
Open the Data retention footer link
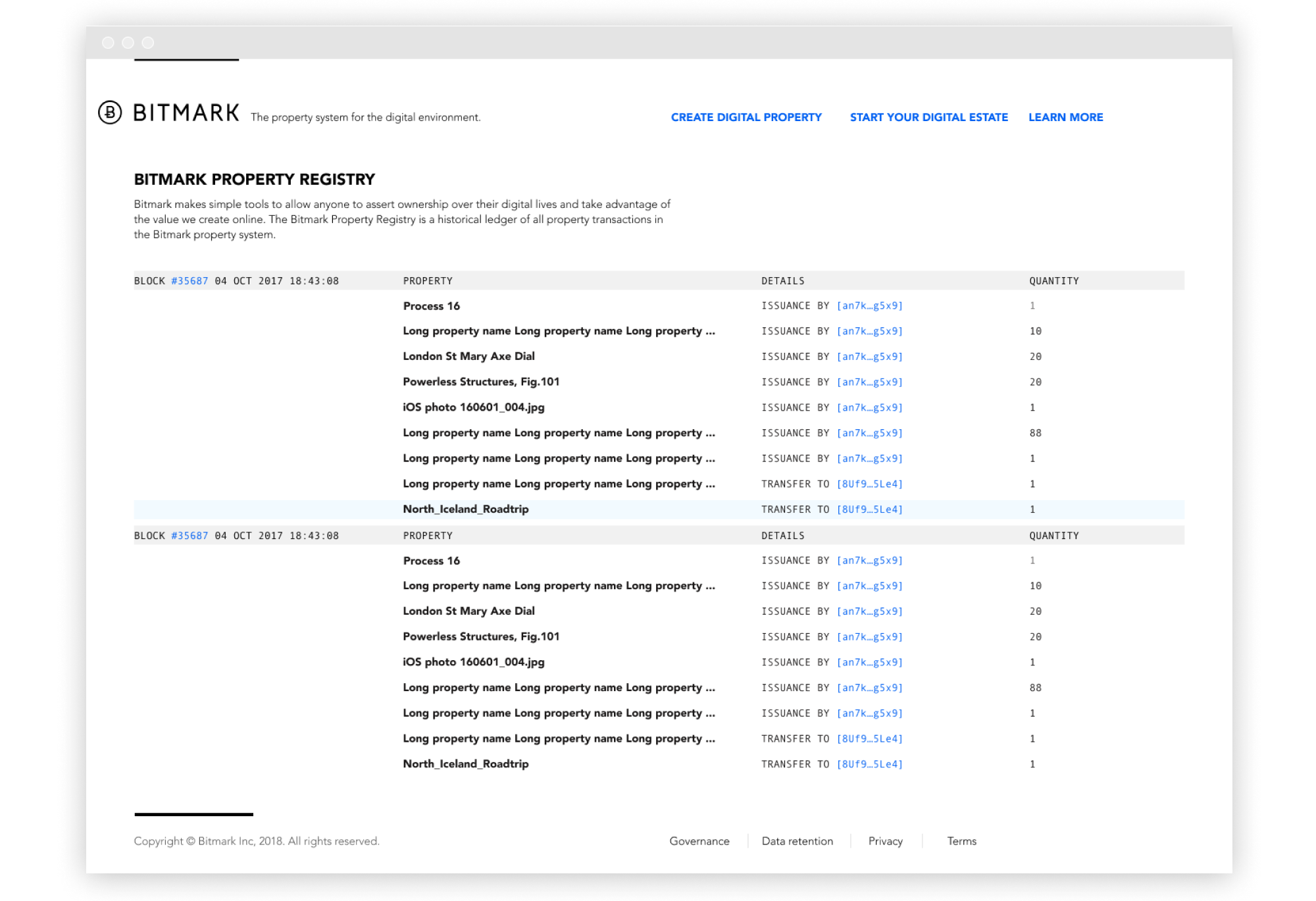797,841
